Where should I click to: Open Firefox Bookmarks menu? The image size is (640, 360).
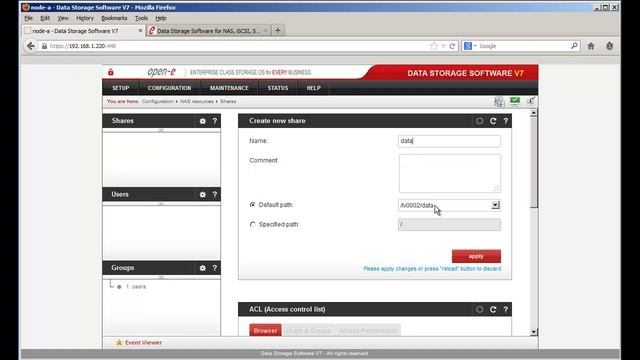(114, 18)
